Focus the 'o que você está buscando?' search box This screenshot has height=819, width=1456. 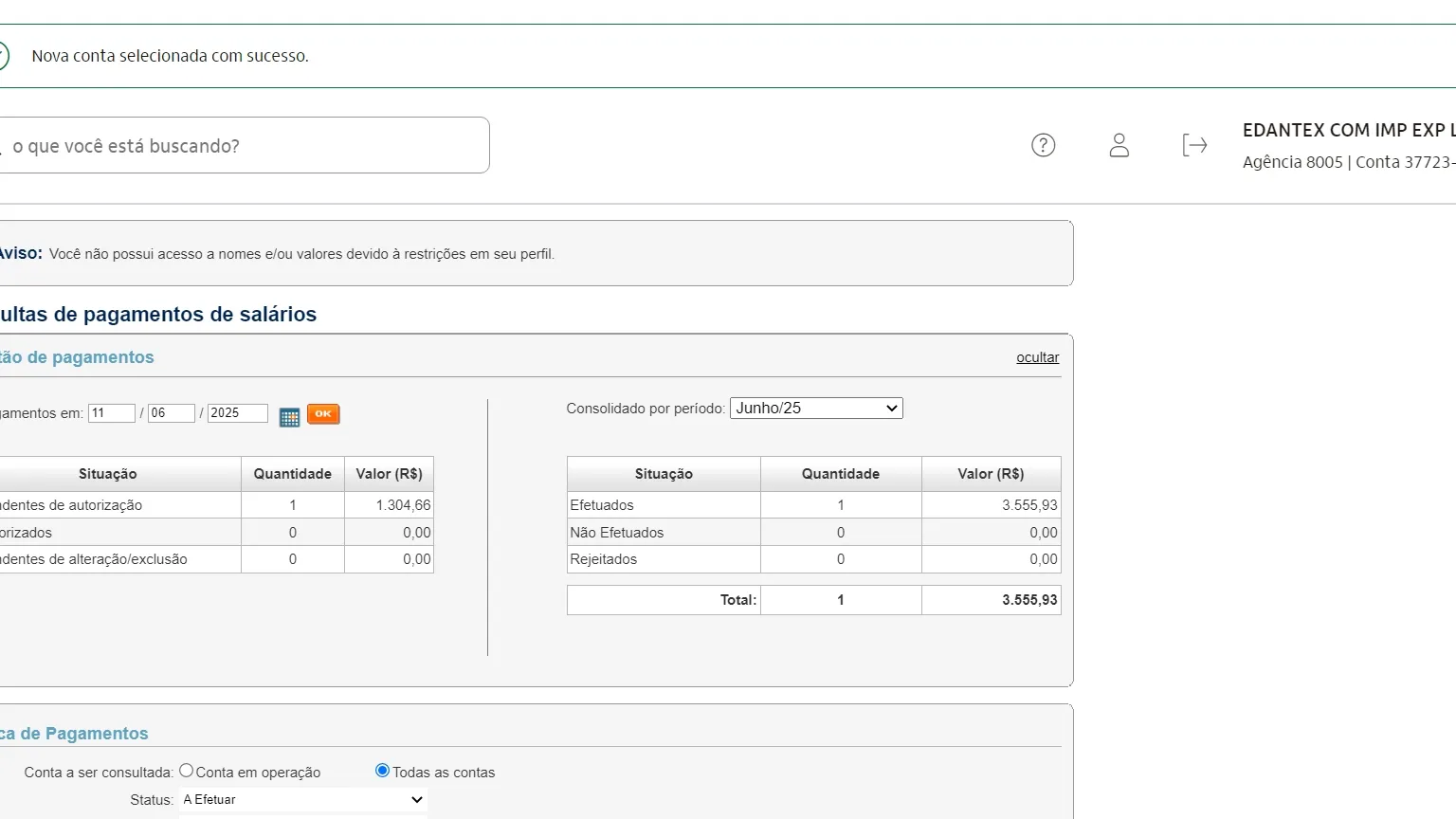point(246,146)
